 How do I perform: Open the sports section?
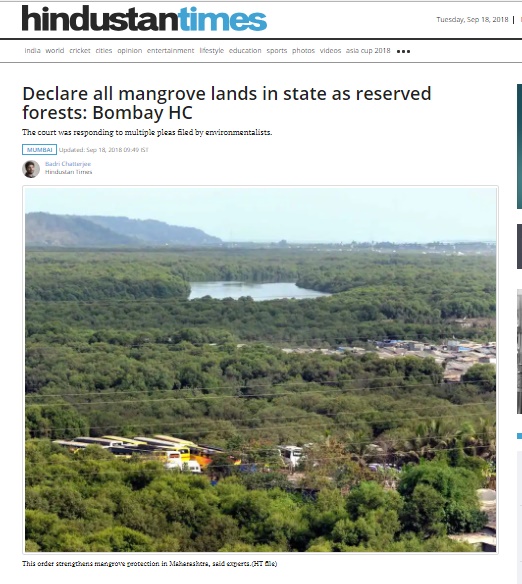pos(277,51)
